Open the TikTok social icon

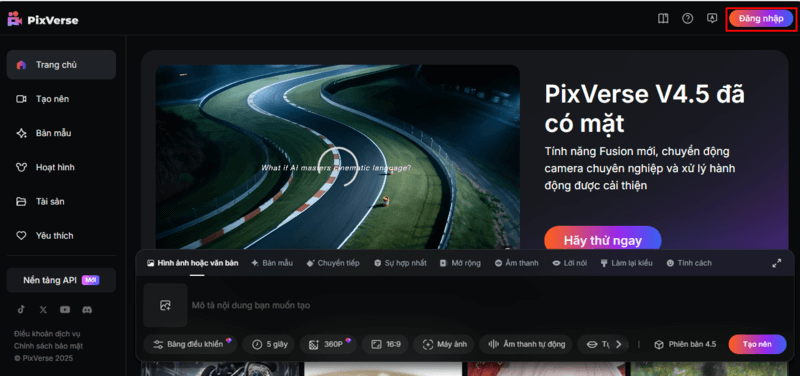point(21,310)
